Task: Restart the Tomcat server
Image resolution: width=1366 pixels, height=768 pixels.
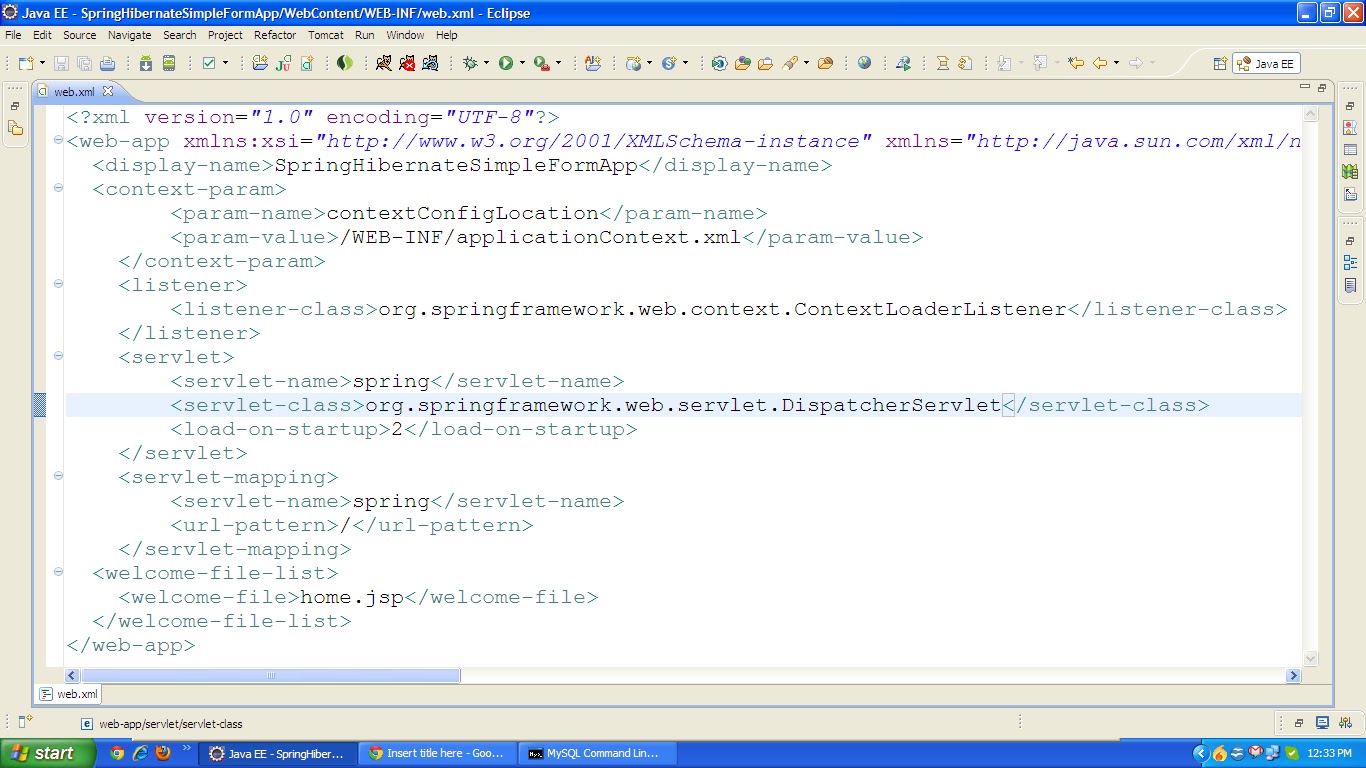Action: (x=430, y=63)
